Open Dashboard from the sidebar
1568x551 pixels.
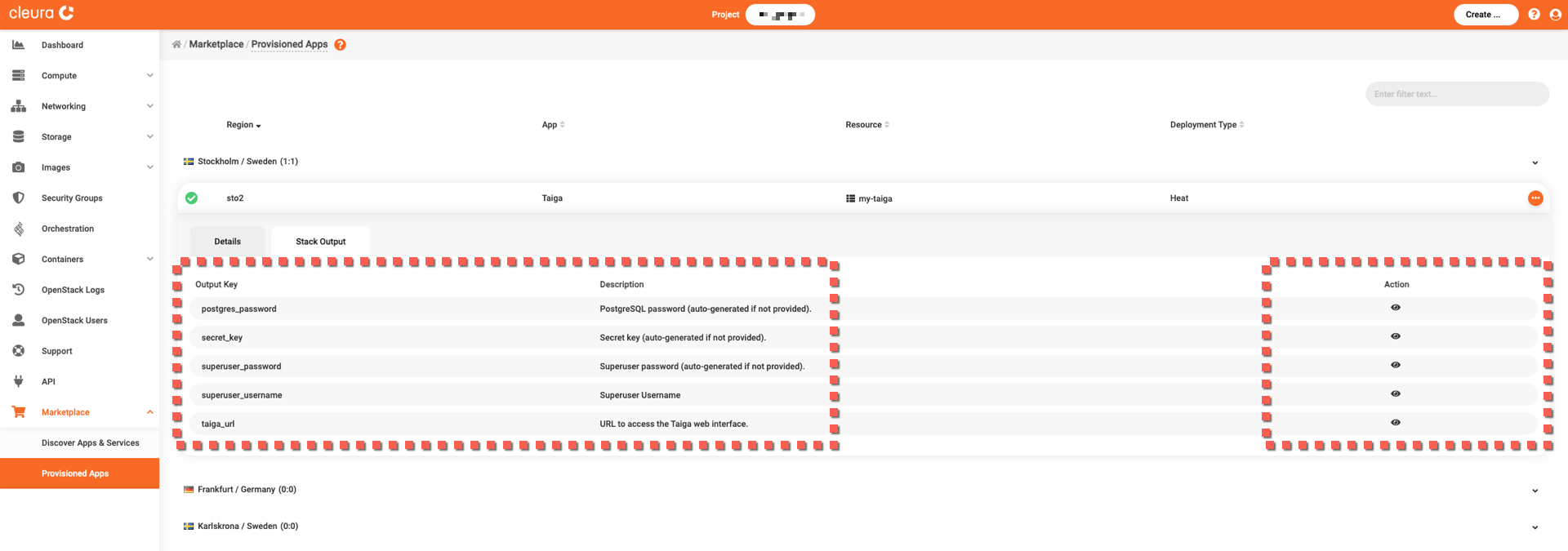pyautogui.click(x=62, y=45)
